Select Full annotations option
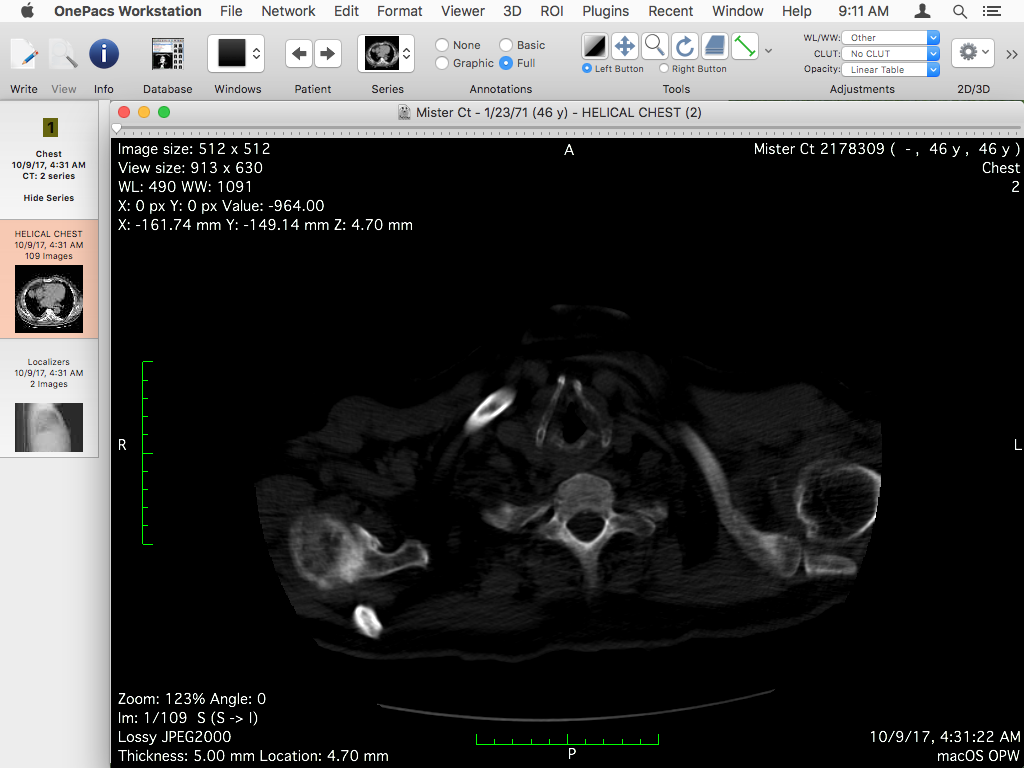1024x768 pixels. click(506, 63)
